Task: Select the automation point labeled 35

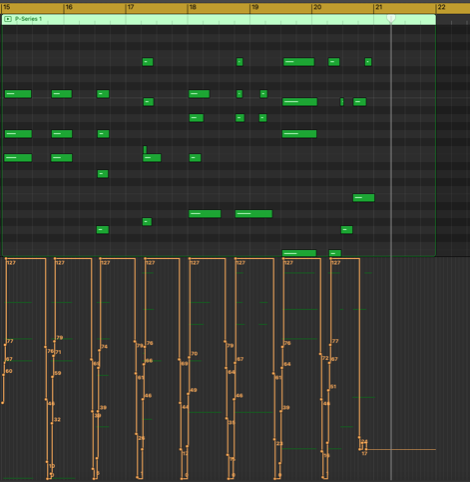Action: 226,419
